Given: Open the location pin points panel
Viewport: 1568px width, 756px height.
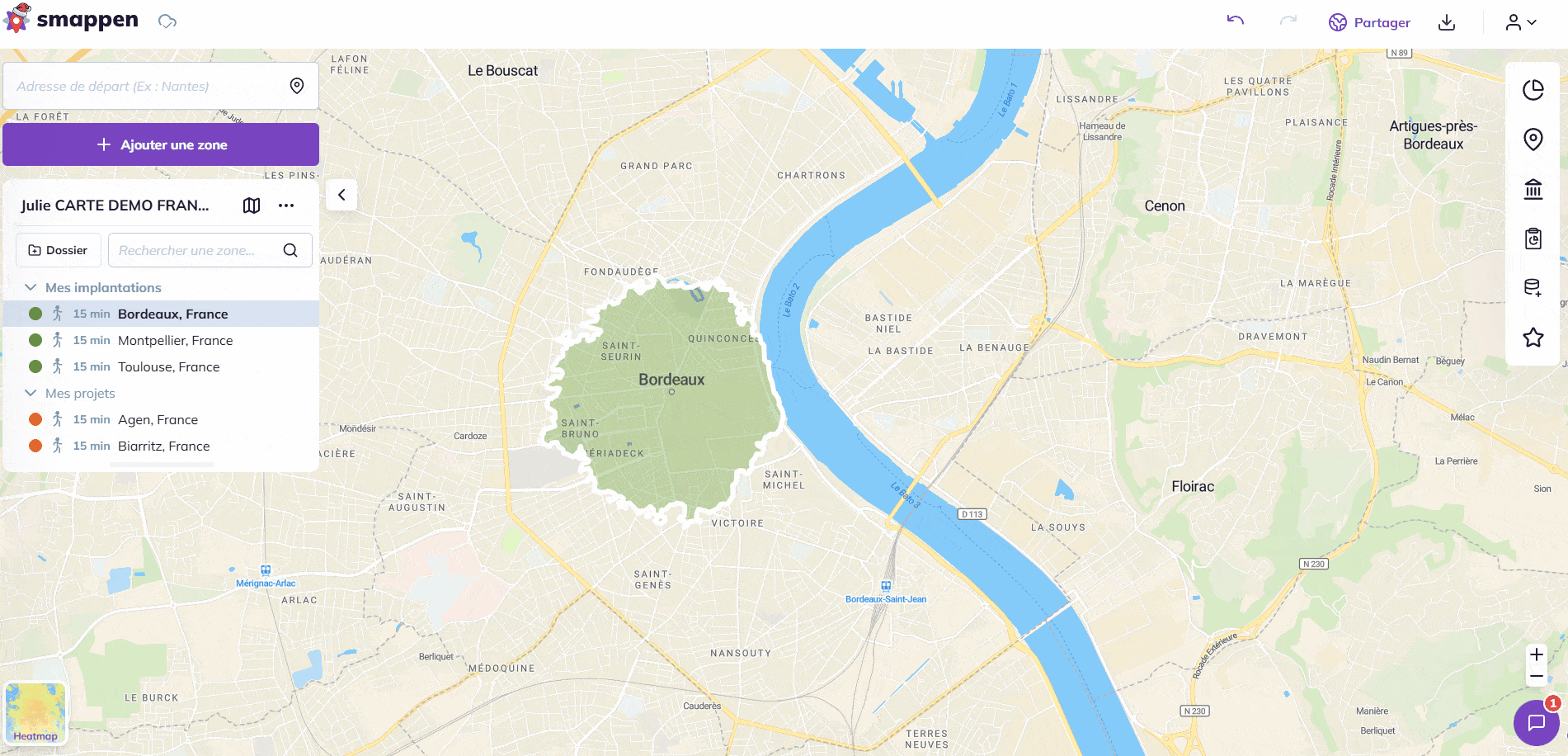Looking at the screenshot, I should [1533, 139].
